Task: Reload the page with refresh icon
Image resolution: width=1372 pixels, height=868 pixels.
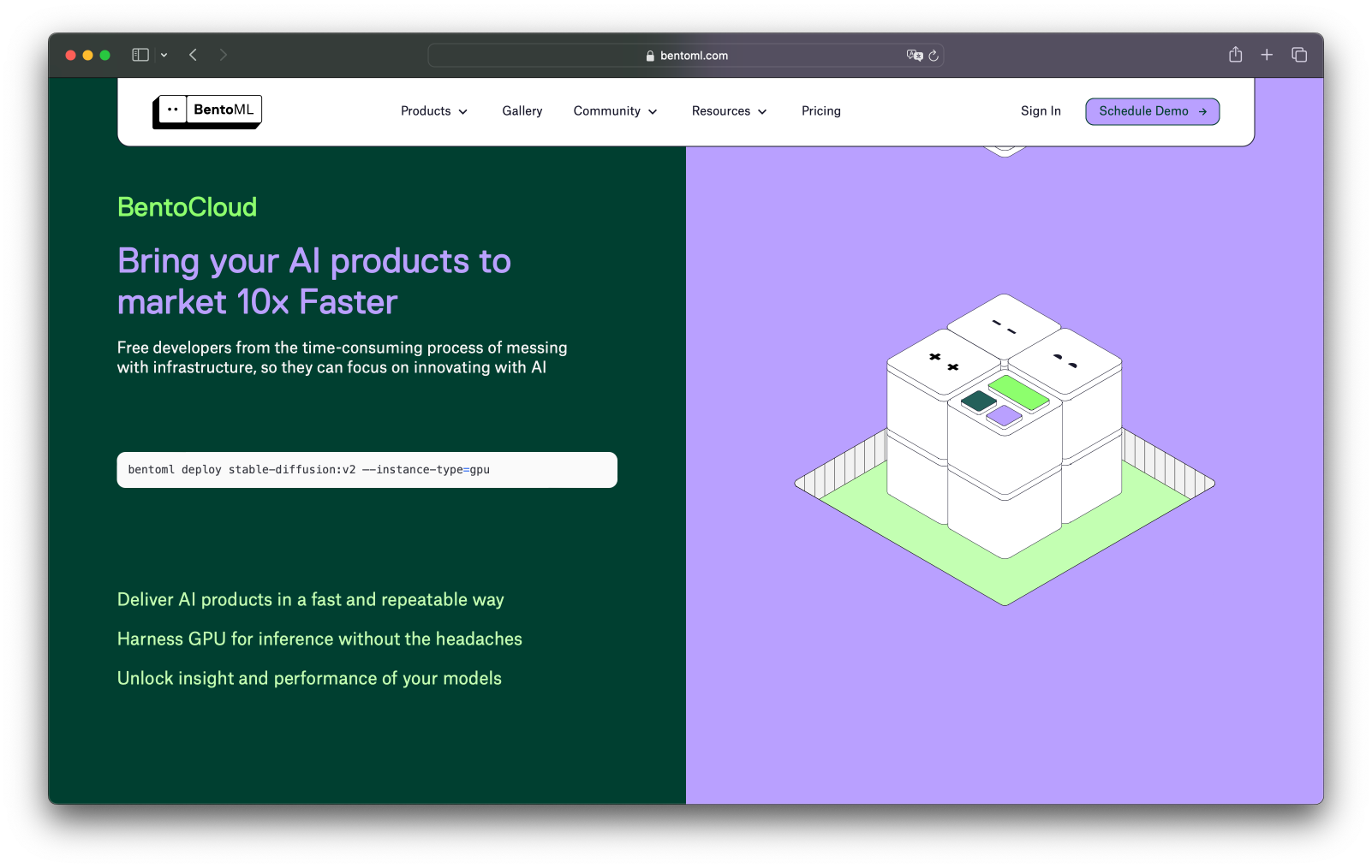Action: 934,56
